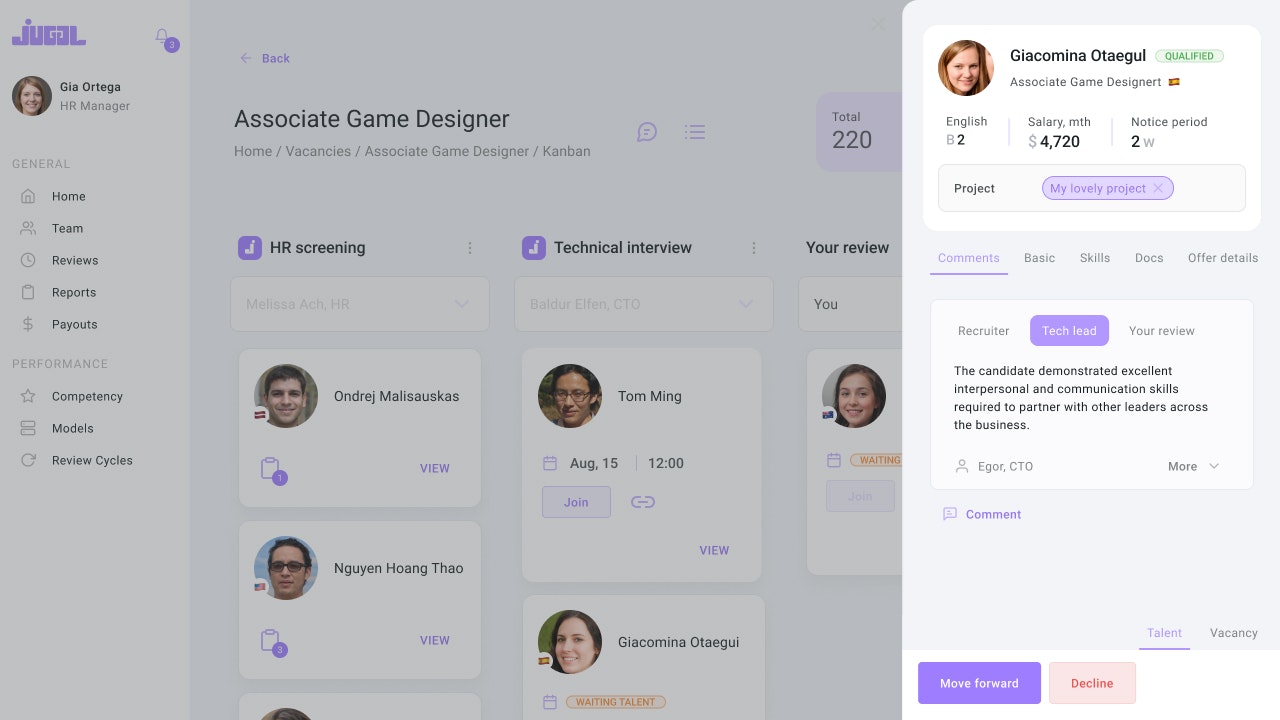Click the My lovely project chip
The width and height of the screenshot is (1280, 720).
[1107, 188]
